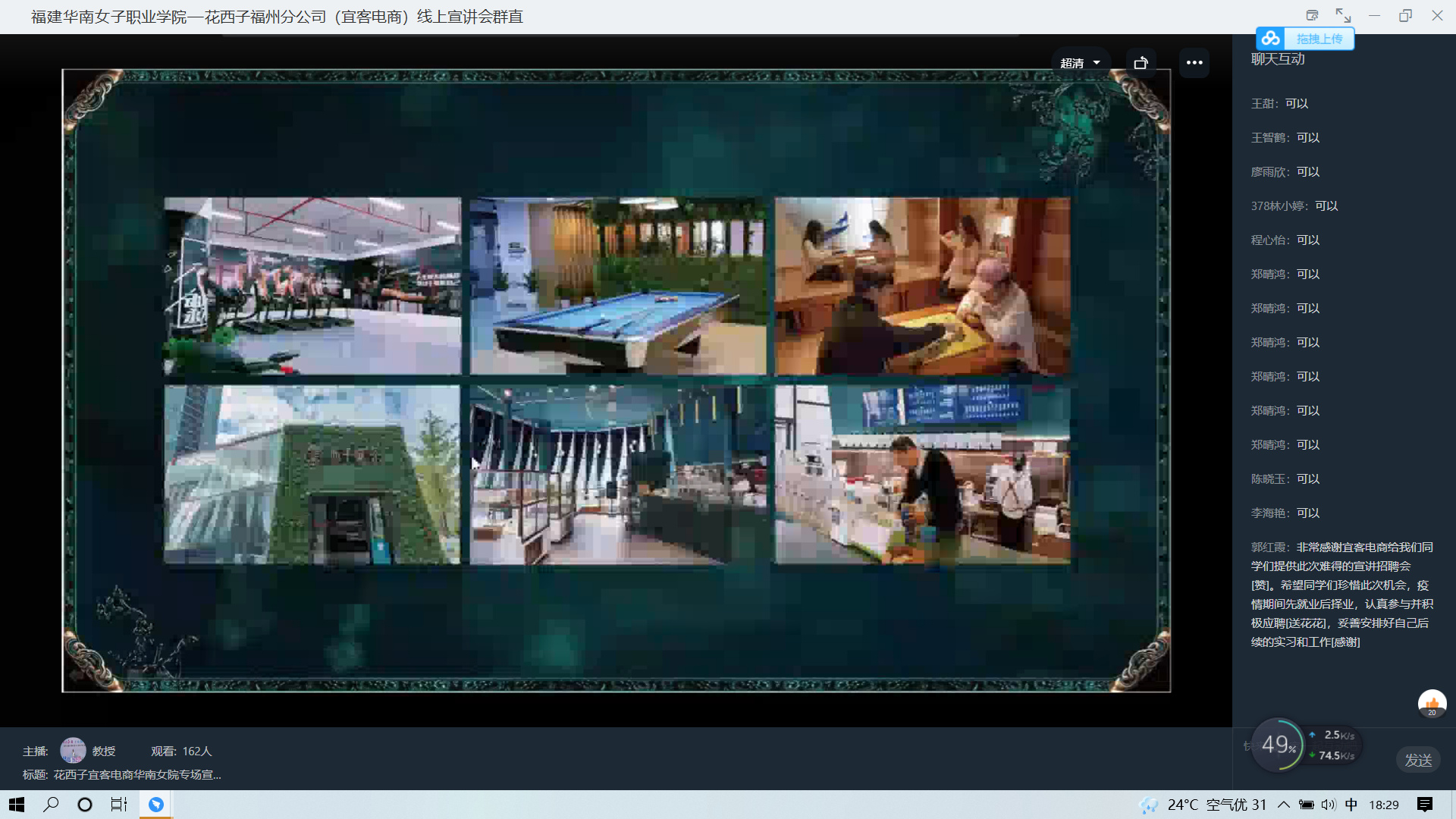Open the notification action center icon

[x=1425, y=805]
